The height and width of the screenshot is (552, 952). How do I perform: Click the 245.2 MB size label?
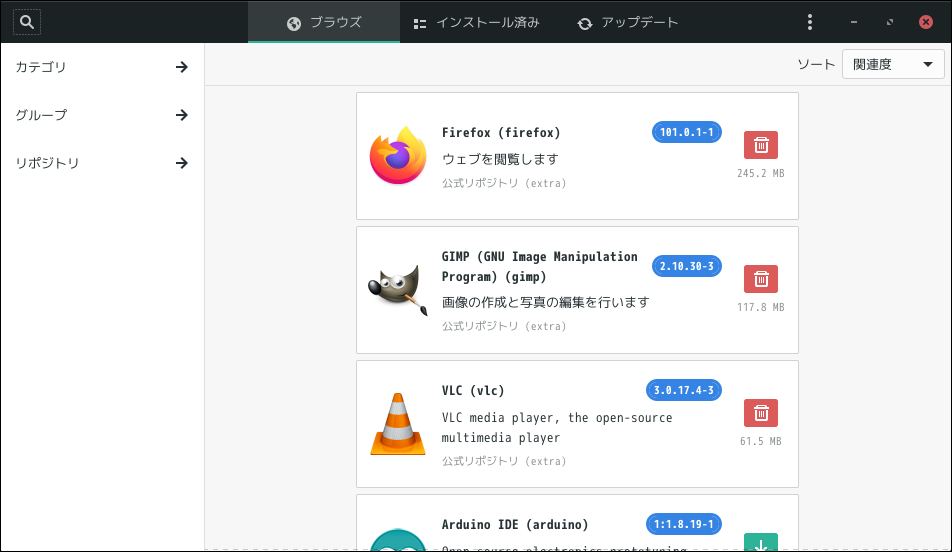coord(761,174)
